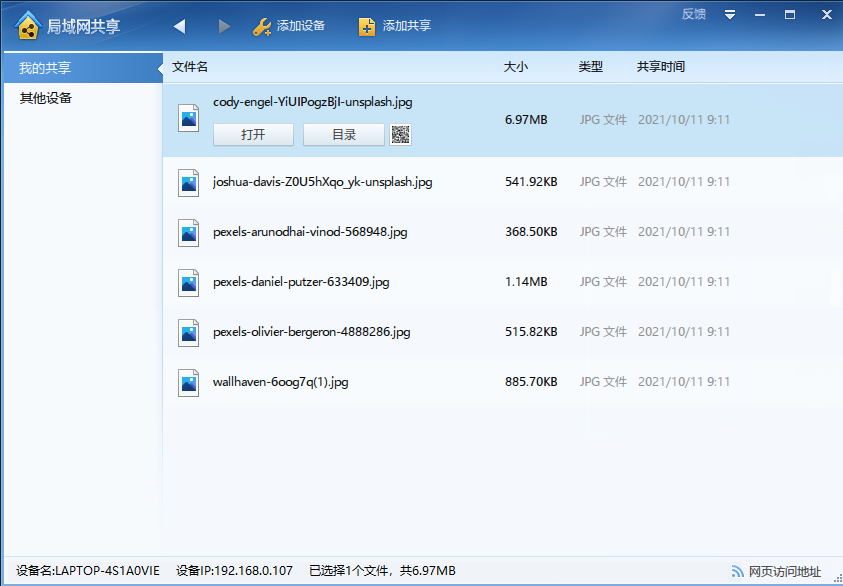Click the 添加设备 wrench icon

262,26
